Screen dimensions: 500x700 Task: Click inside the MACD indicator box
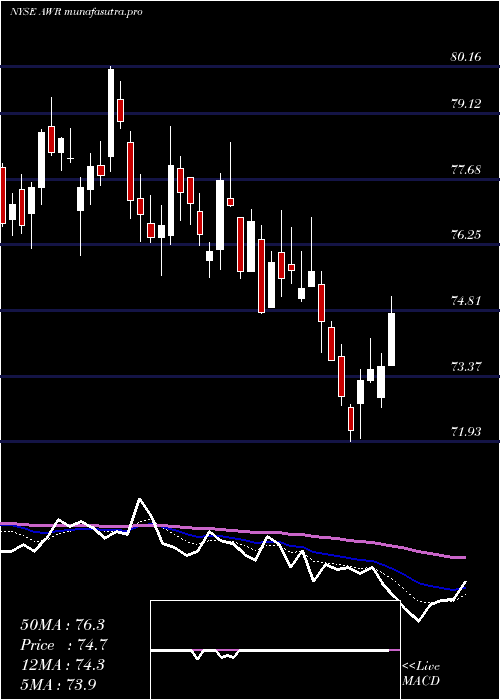point(275,650)
